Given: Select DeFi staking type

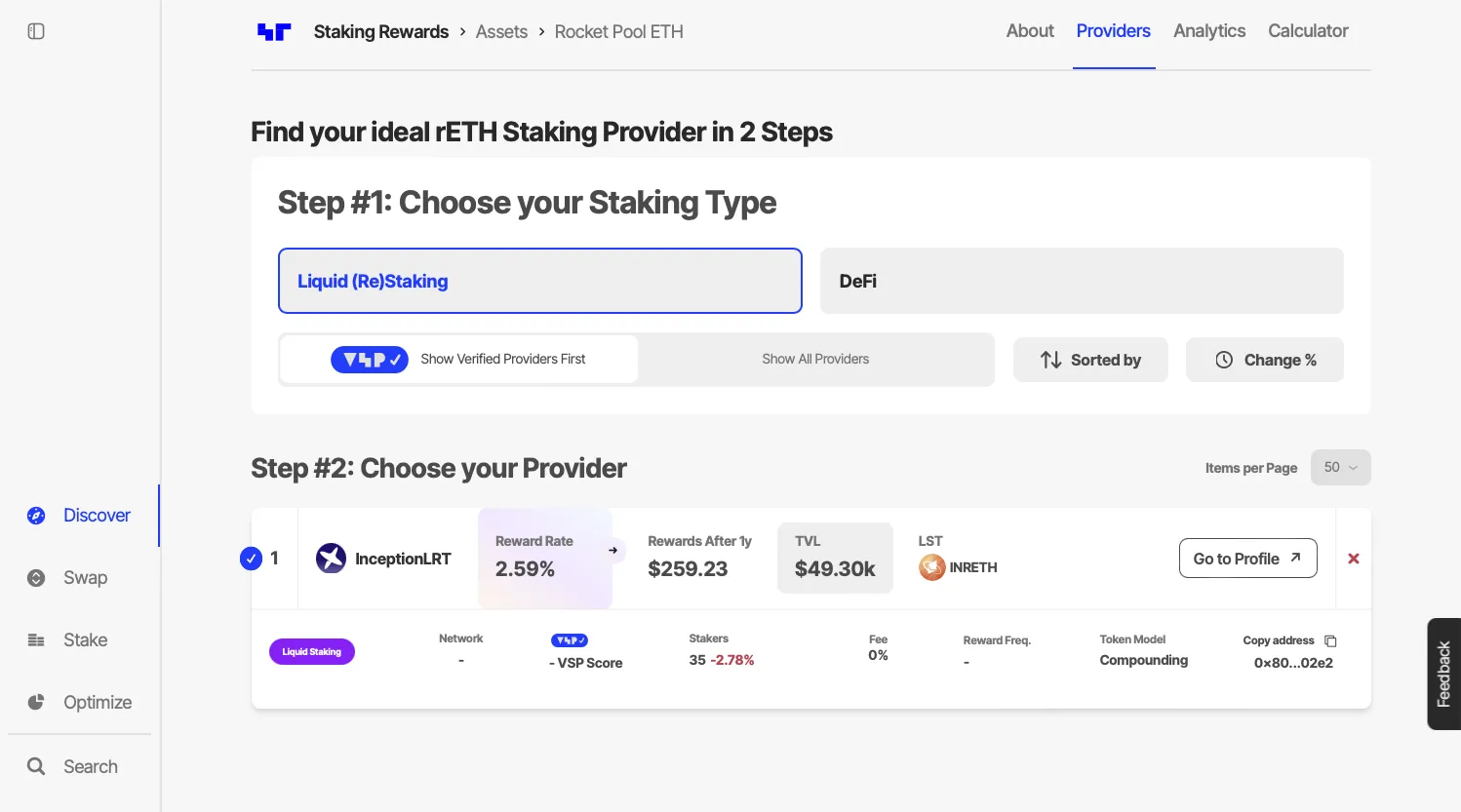Looking at the screenshot, I should (1082, 281).
